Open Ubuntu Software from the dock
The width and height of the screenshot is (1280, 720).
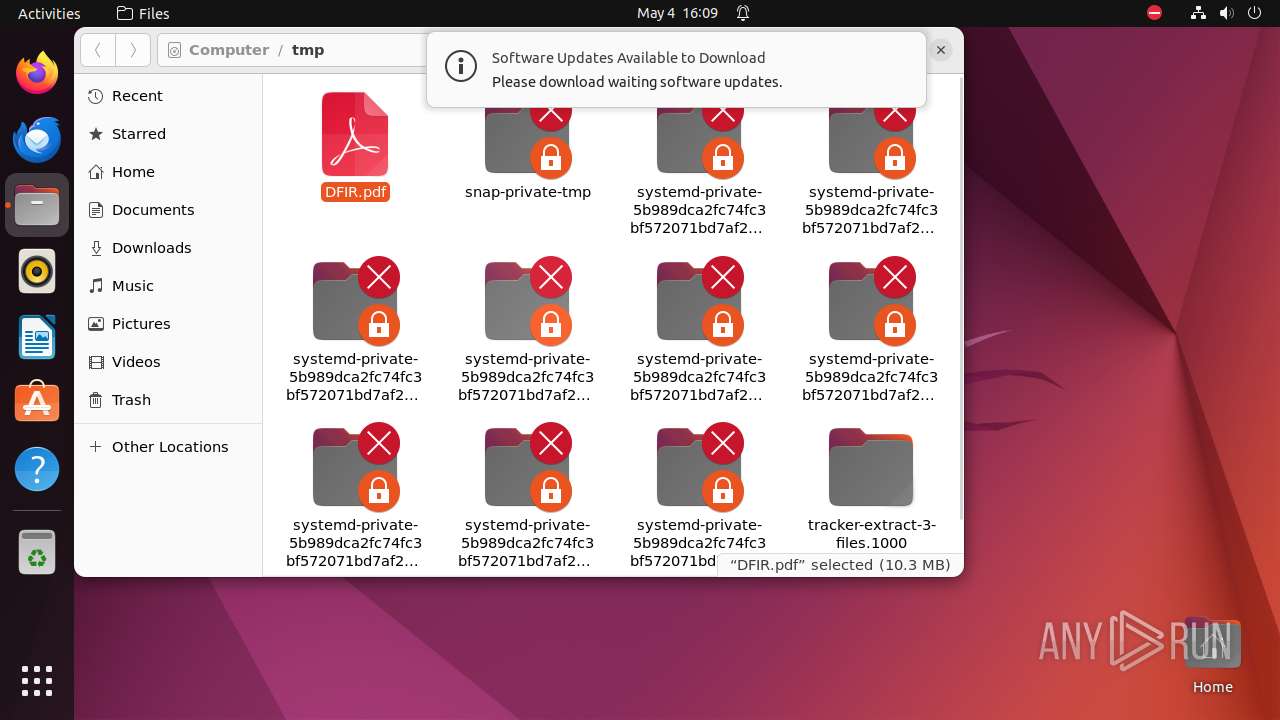tap(37, 403)
